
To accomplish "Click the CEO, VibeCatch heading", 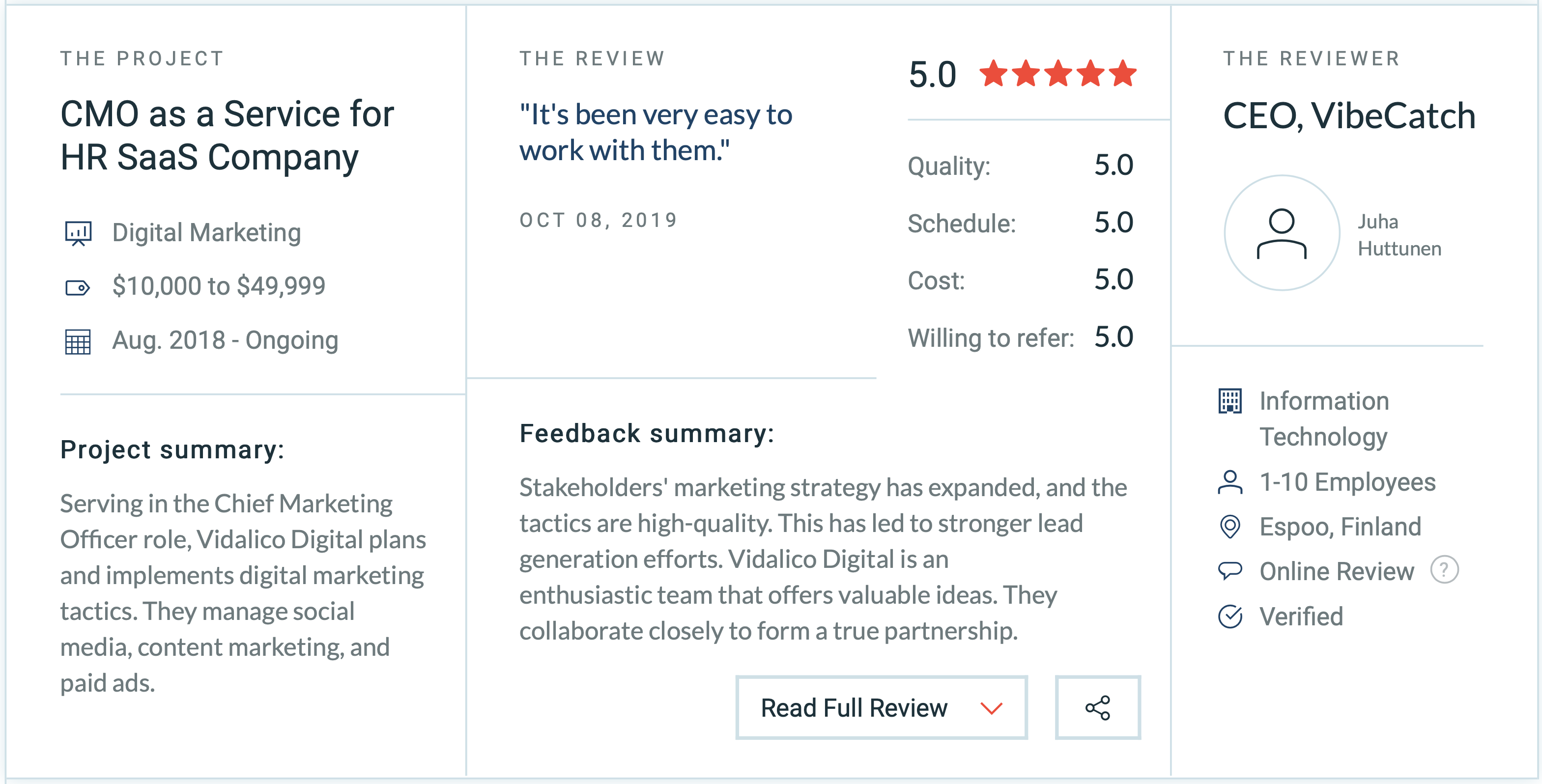I will tap(1349, 115).
